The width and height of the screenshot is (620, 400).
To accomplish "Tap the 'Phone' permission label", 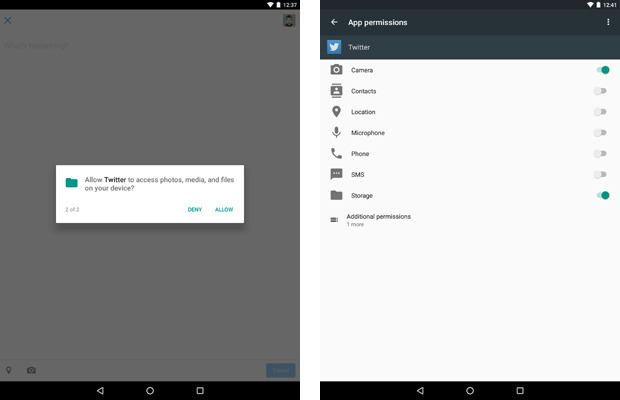I will (x=360, y=154).
